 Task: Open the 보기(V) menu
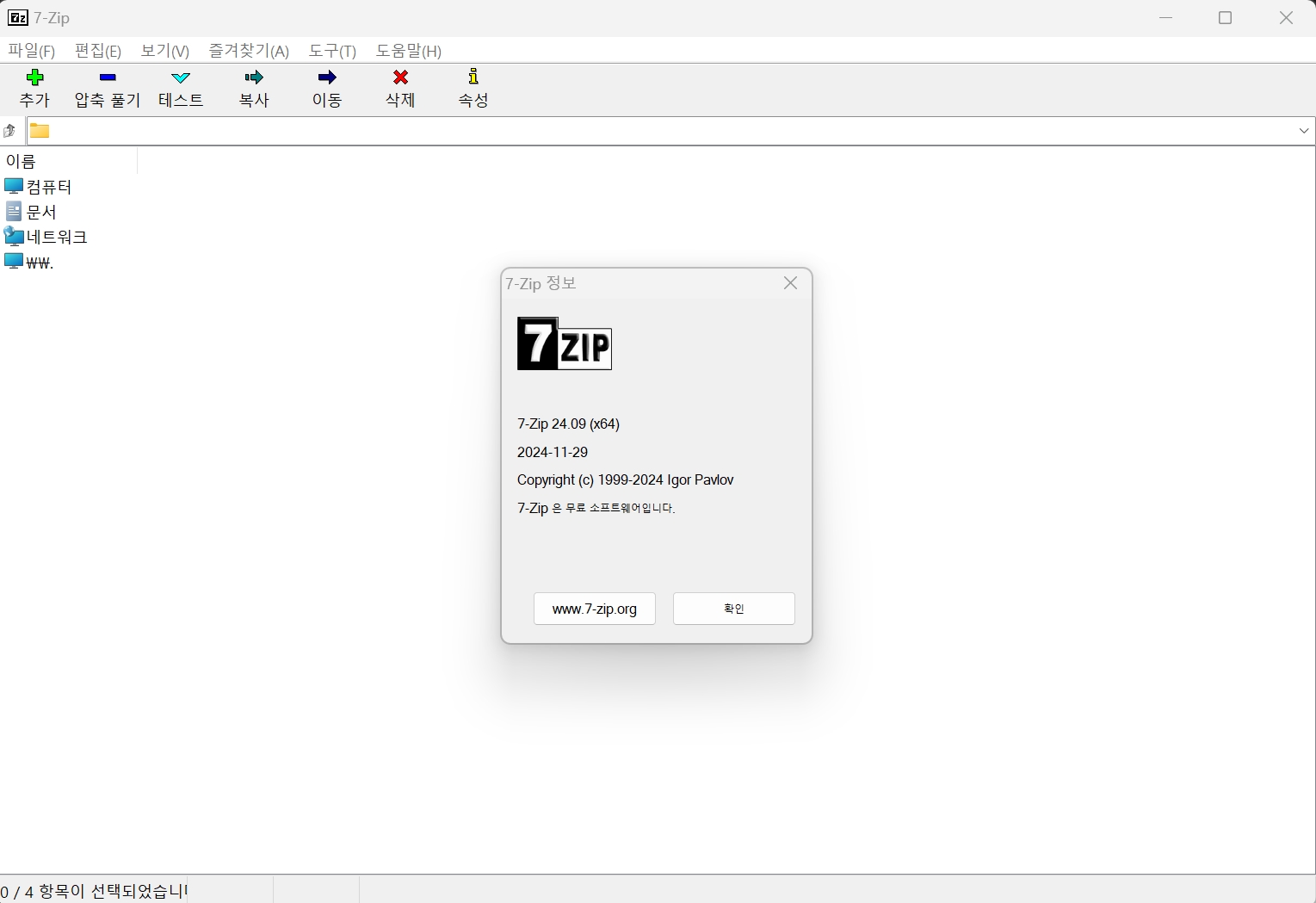point(165,51)
